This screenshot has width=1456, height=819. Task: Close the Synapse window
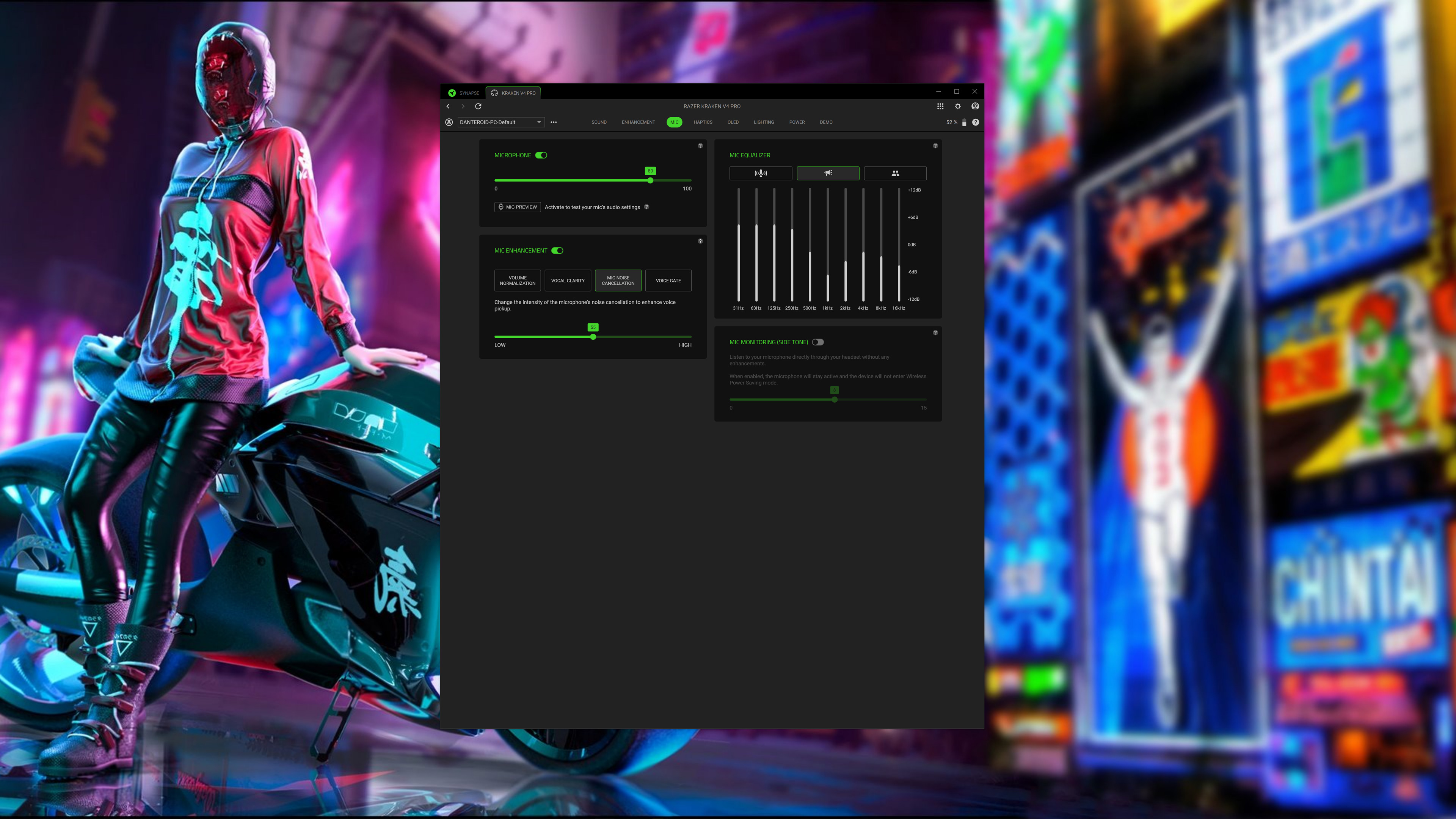(x=974, y=91)
